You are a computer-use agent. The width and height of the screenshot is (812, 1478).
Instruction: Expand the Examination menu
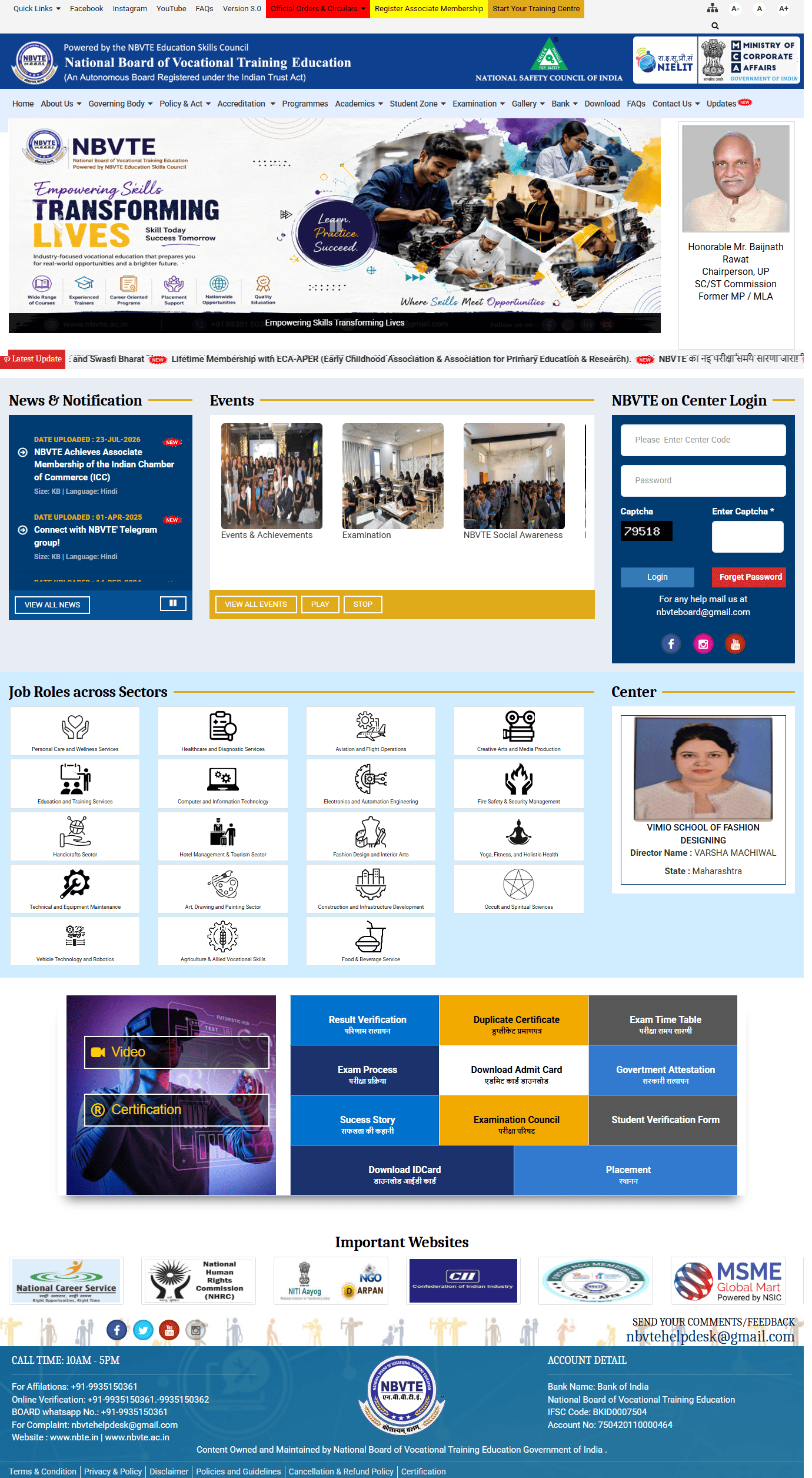click(478, 104)
